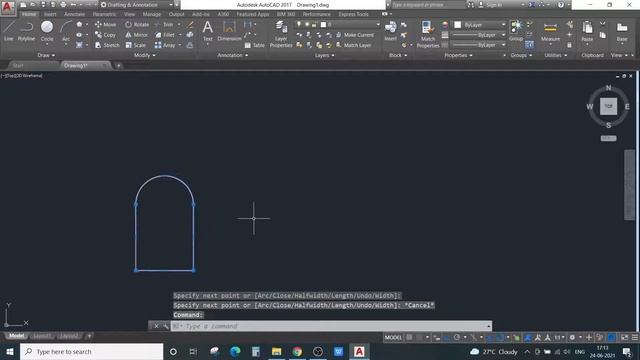Activate the Array command
This screenshot has width=640, height=360.
click(x=165, y=45)
